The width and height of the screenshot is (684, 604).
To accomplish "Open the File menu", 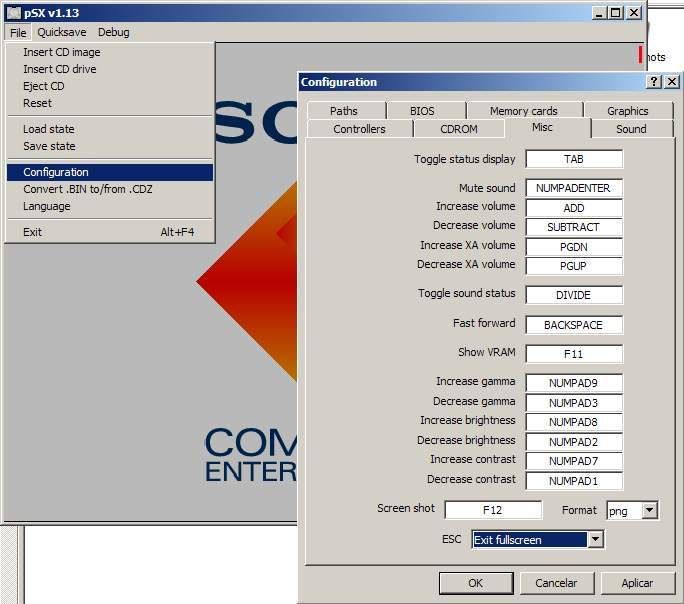I will click(18, 33).
